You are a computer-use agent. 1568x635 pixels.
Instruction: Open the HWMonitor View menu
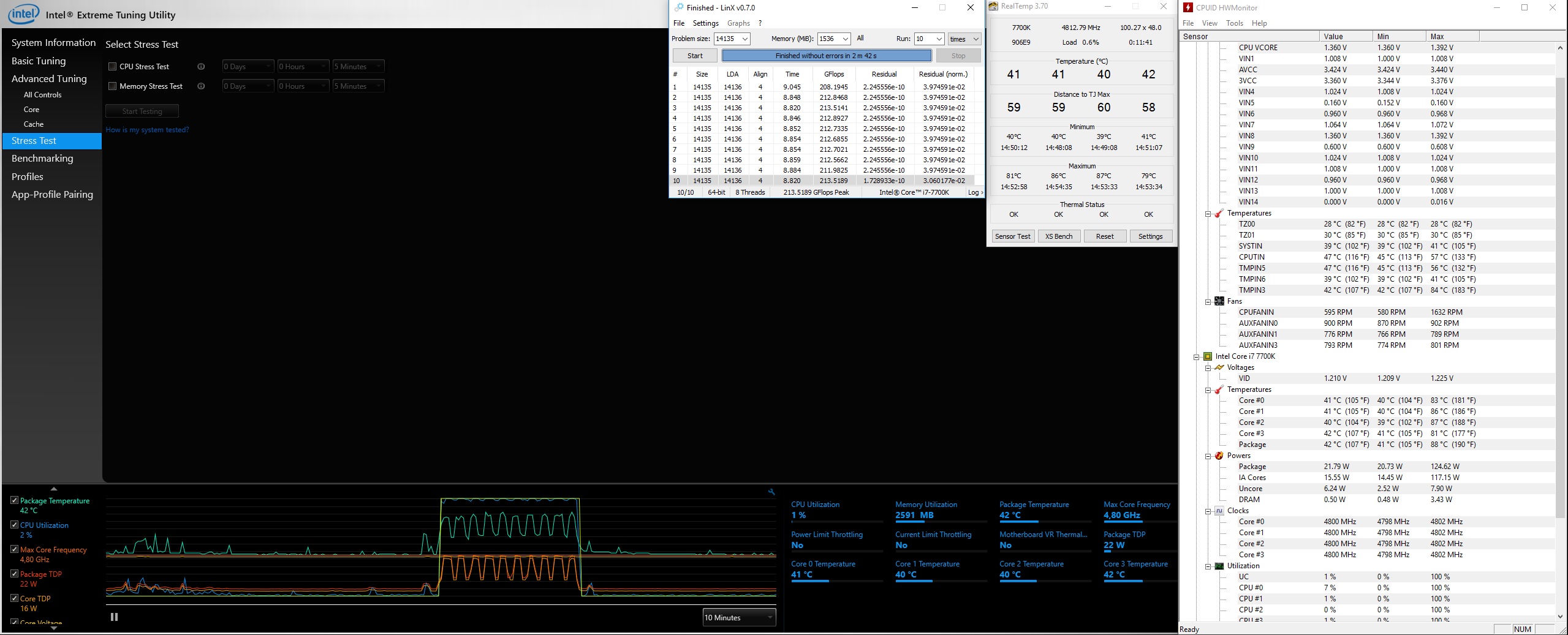[1210, 23]
